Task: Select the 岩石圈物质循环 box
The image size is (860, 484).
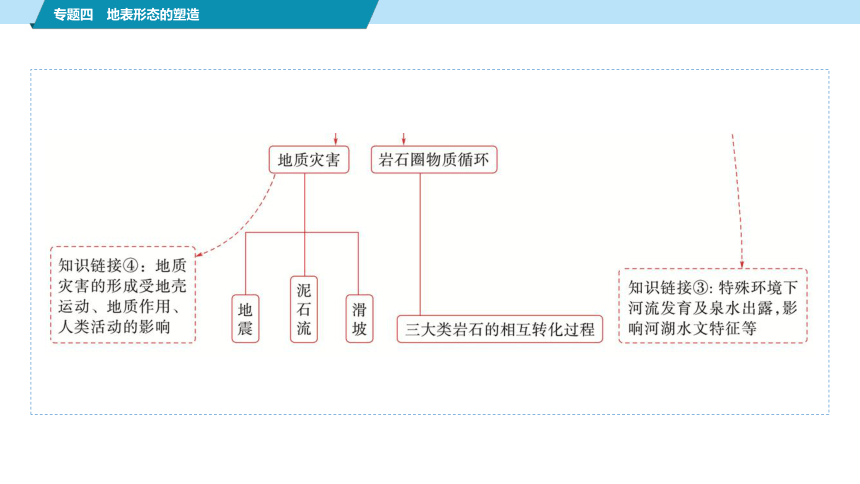Action: tap(434, 160)
